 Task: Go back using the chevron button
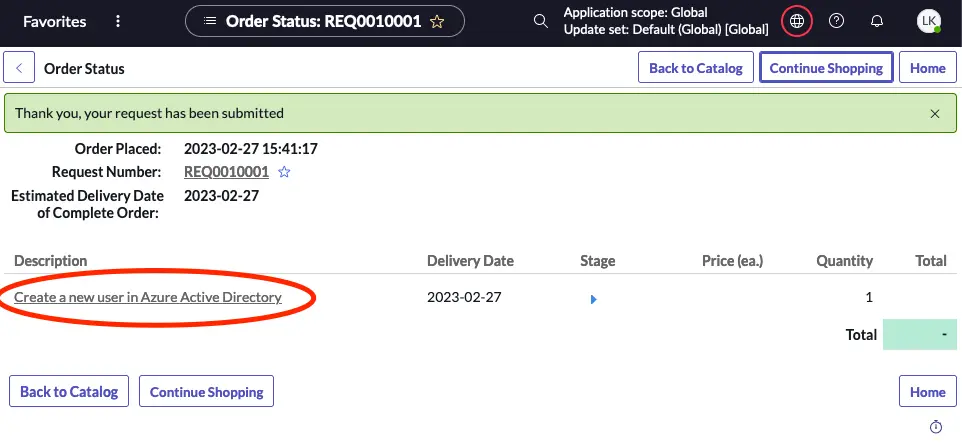coord(19,68)
